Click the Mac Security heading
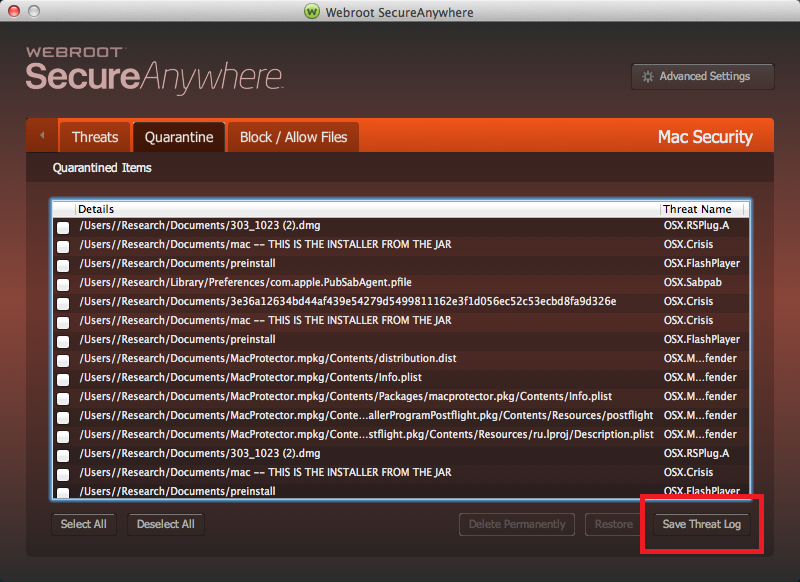 (x=705, y=137)
